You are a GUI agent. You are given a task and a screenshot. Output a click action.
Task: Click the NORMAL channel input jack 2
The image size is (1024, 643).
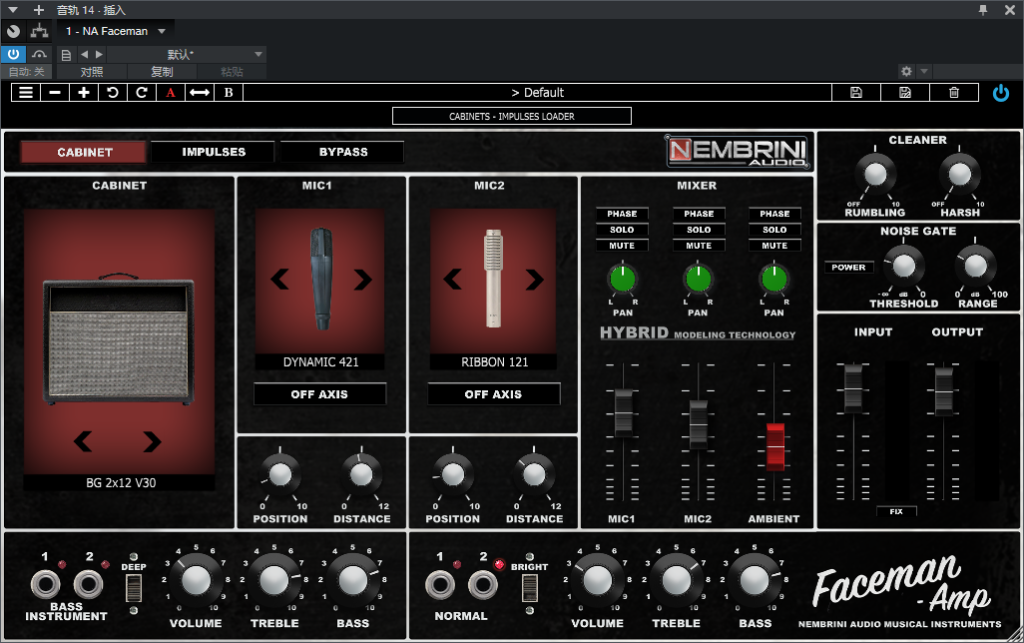click(x=483, y=585)
